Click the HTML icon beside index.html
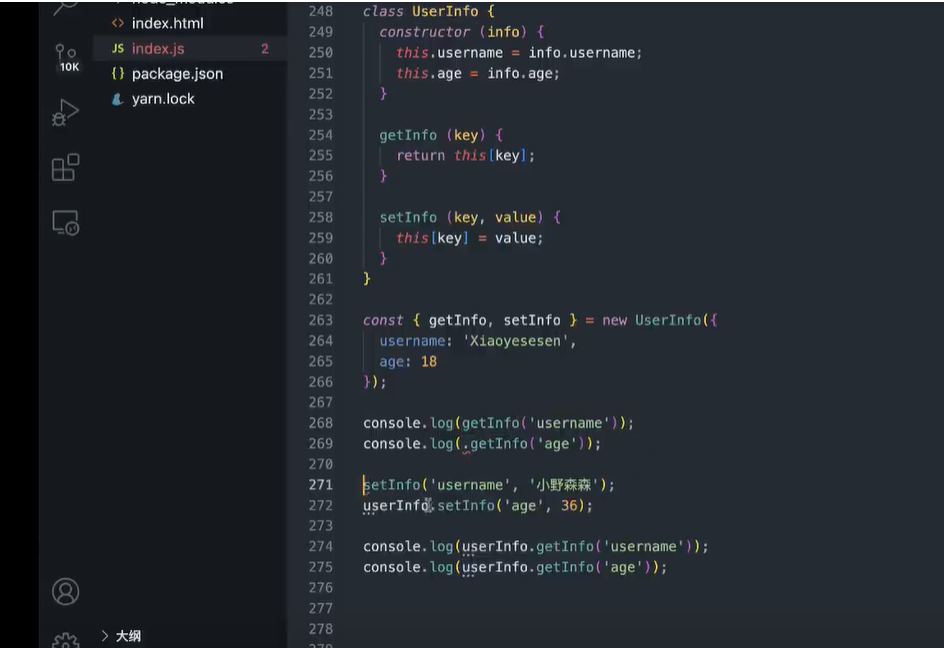Viewport: 944px width, 648px height. (117, 23)
